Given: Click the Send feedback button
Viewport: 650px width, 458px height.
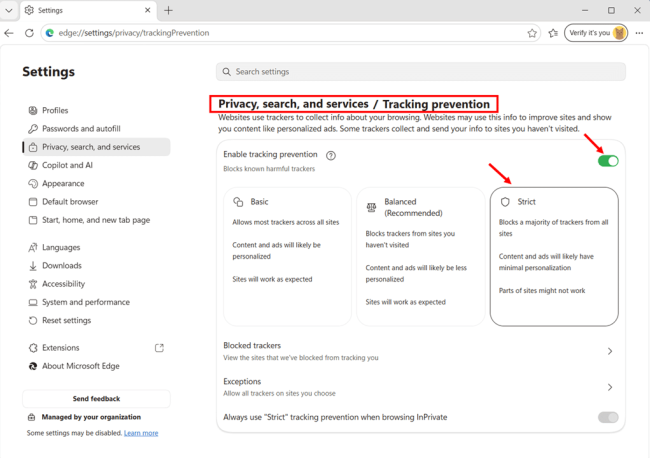Looking at the screenshot, I should pyautogui.click(x=96, y=398).
